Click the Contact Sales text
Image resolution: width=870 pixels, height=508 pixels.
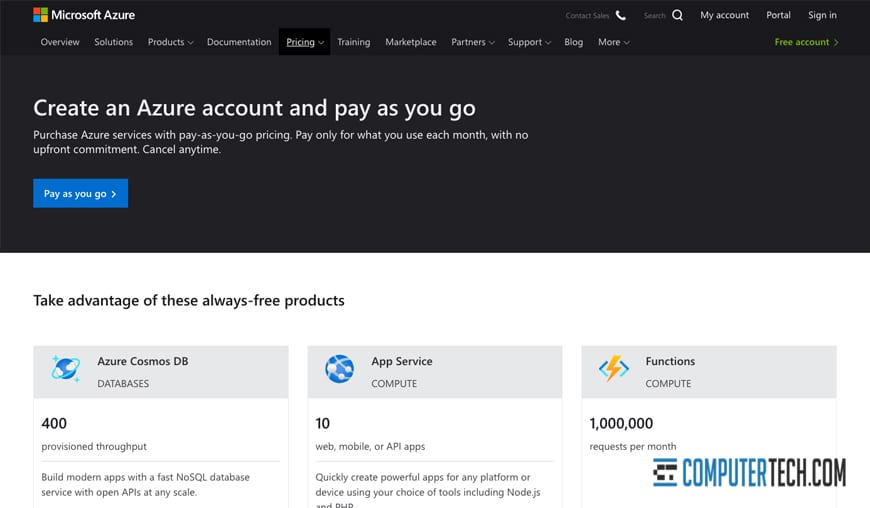point(587,16)
